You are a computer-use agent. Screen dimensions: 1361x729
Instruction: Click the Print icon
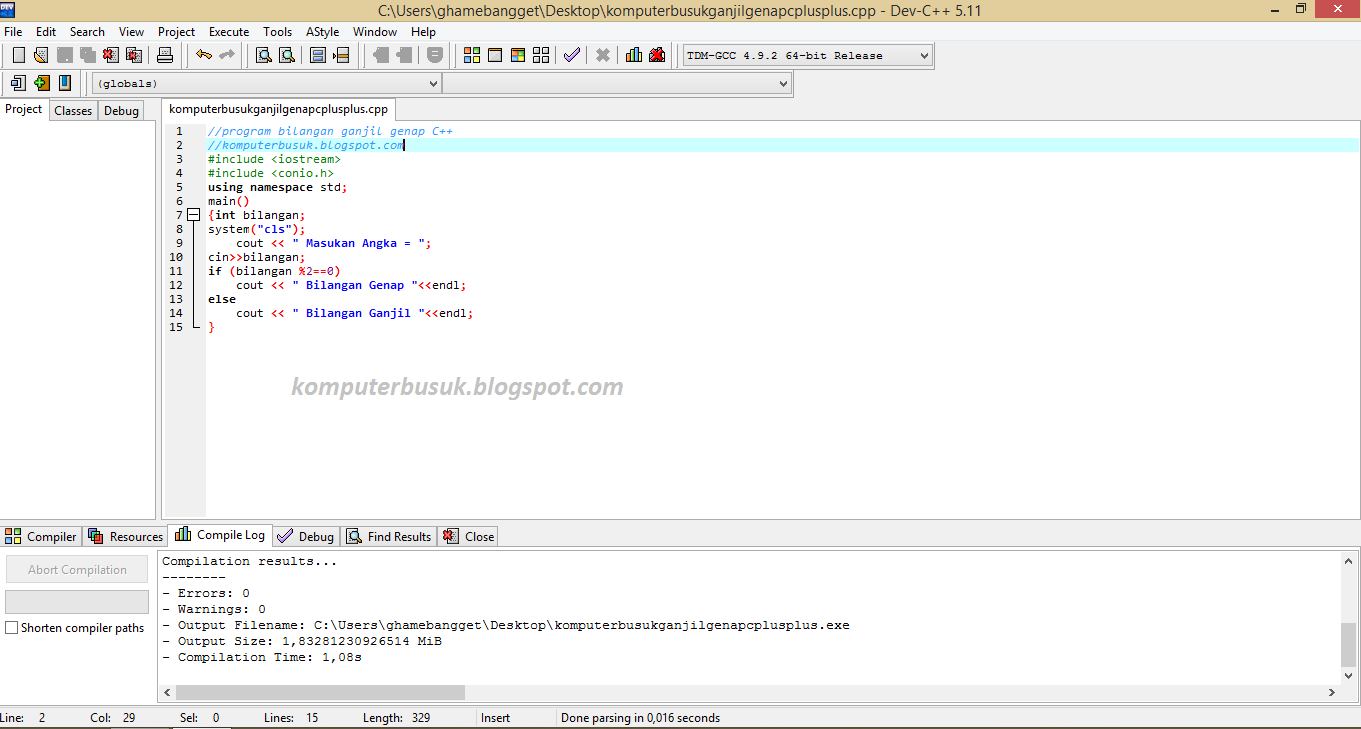(x=165, y=55)
